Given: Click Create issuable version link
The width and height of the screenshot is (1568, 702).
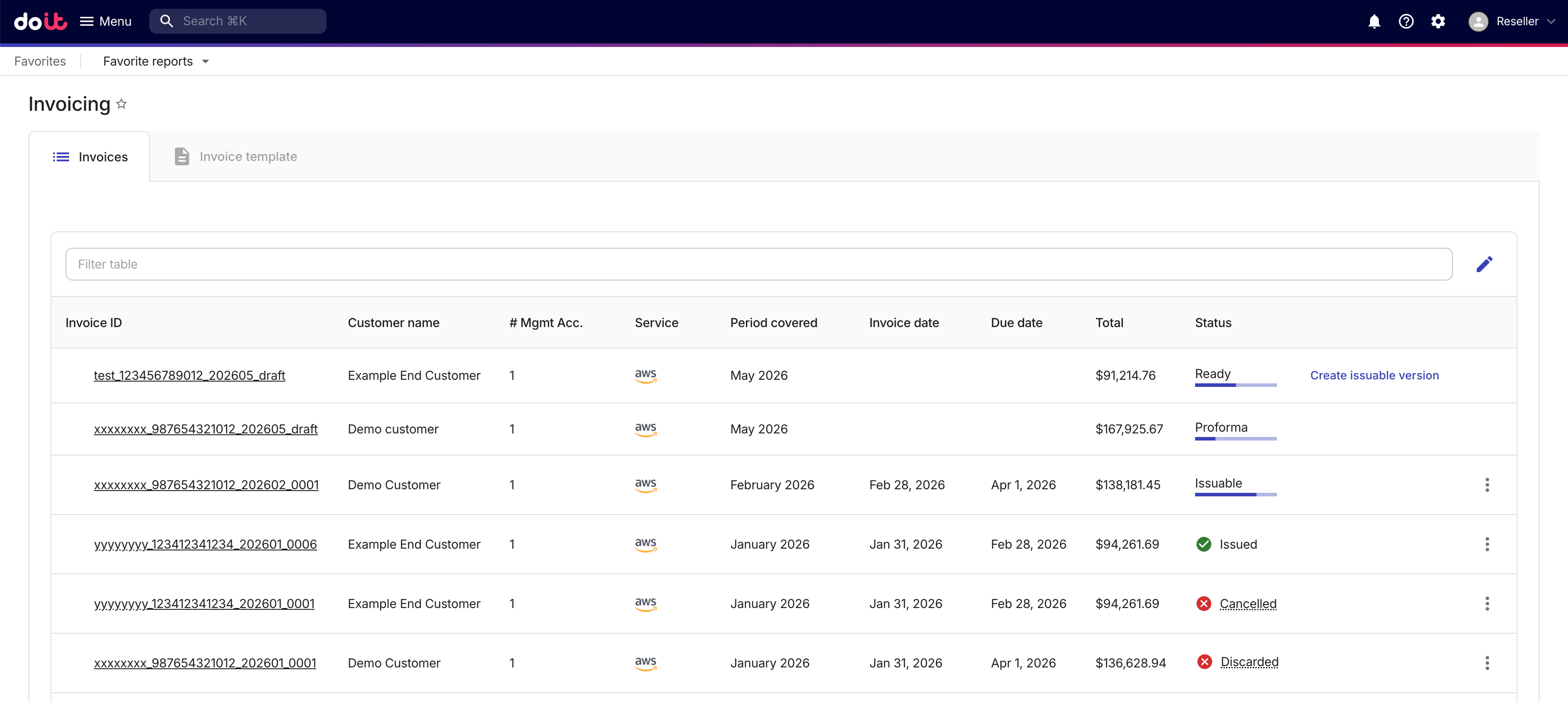Looking at the screenshot, I should click(1374, 376).
